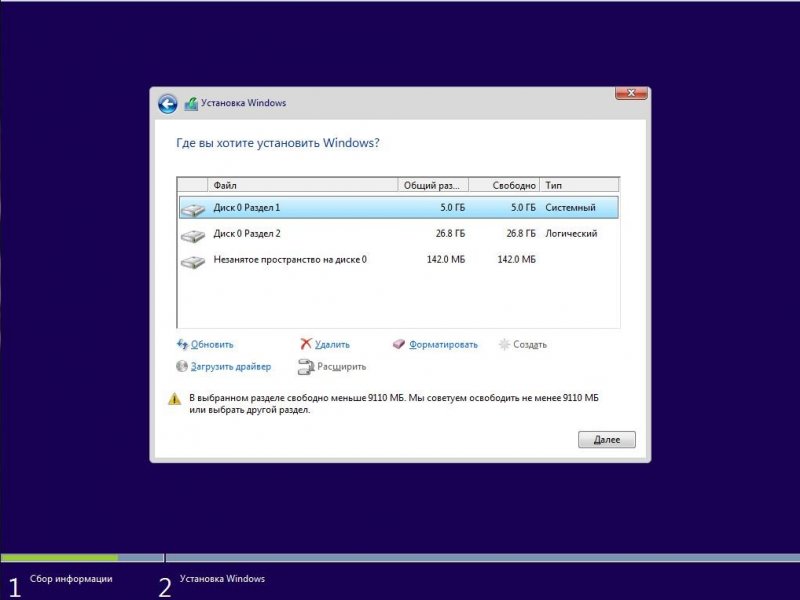
Task: Click the eraser icon beside Форматировать
Action: click(x=398, y=344)
